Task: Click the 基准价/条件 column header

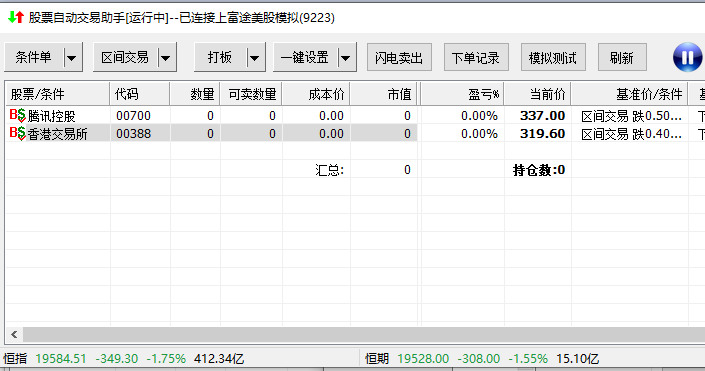Action: point(629,94)
